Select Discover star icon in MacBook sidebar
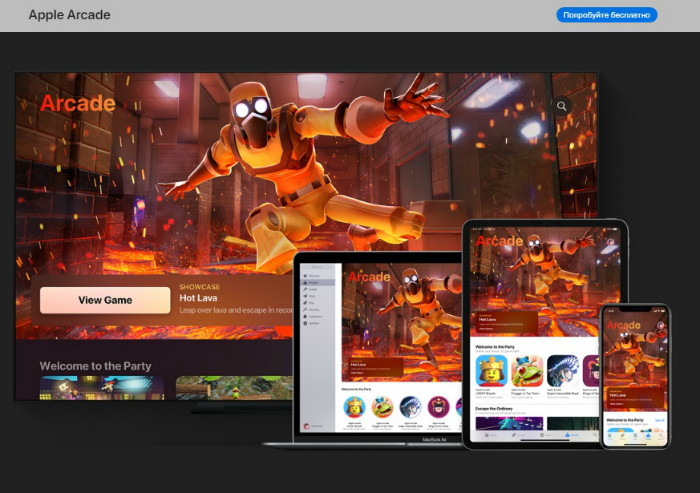The image size is (700, 493). [305, 276]
